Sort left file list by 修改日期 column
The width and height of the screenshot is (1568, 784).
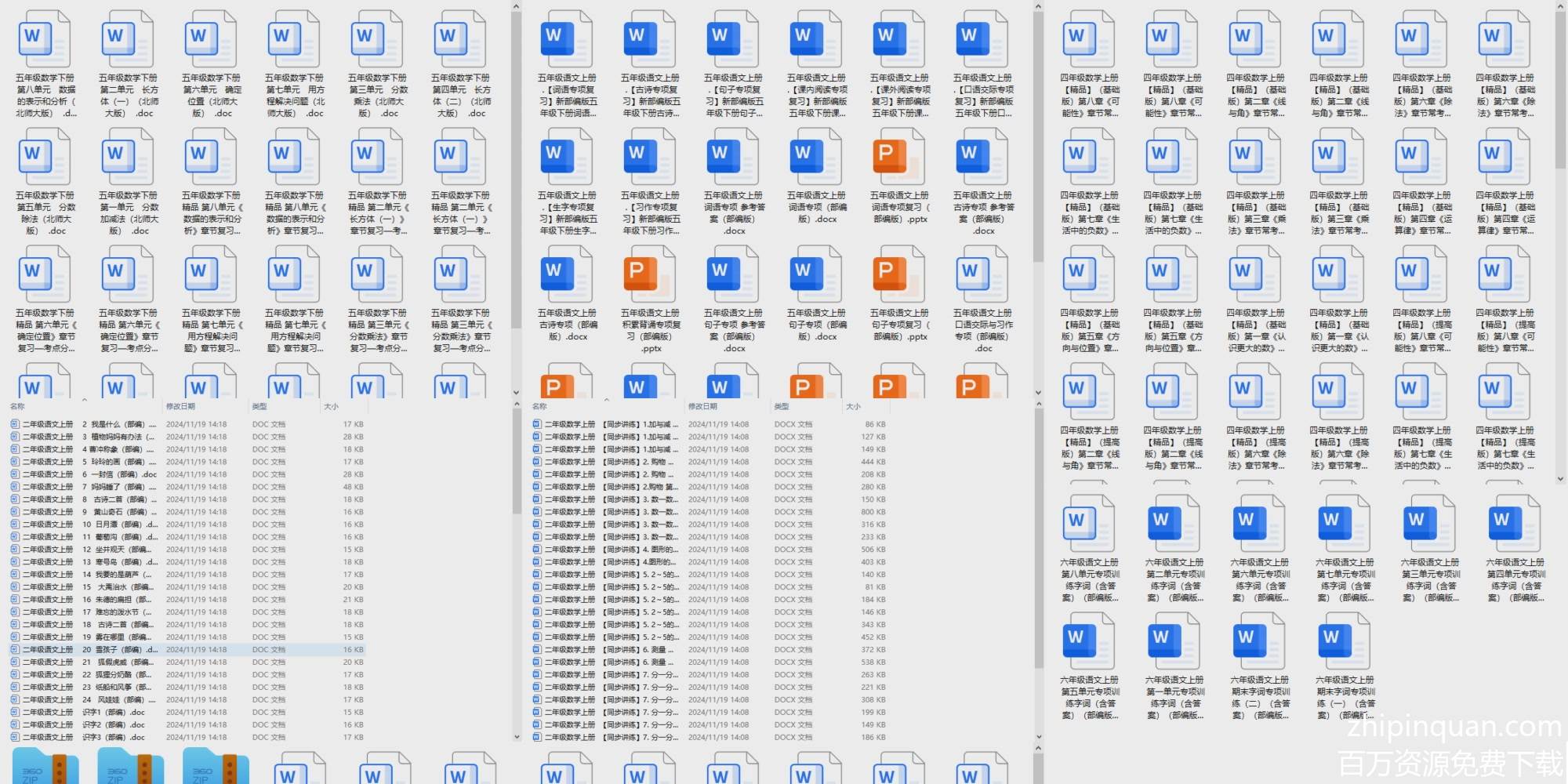coord(180,406)
